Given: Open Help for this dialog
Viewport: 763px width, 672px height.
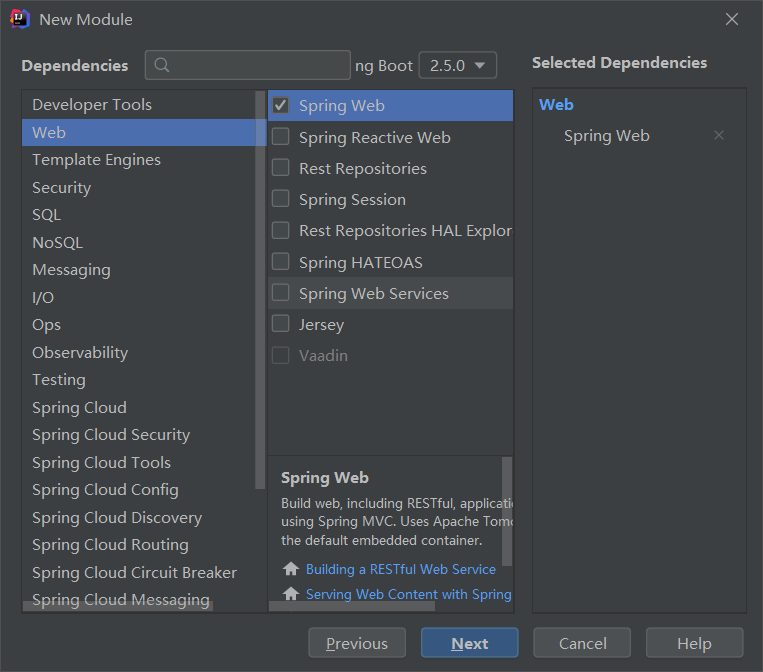Looking at the screenshot, I should pos(694,643).
